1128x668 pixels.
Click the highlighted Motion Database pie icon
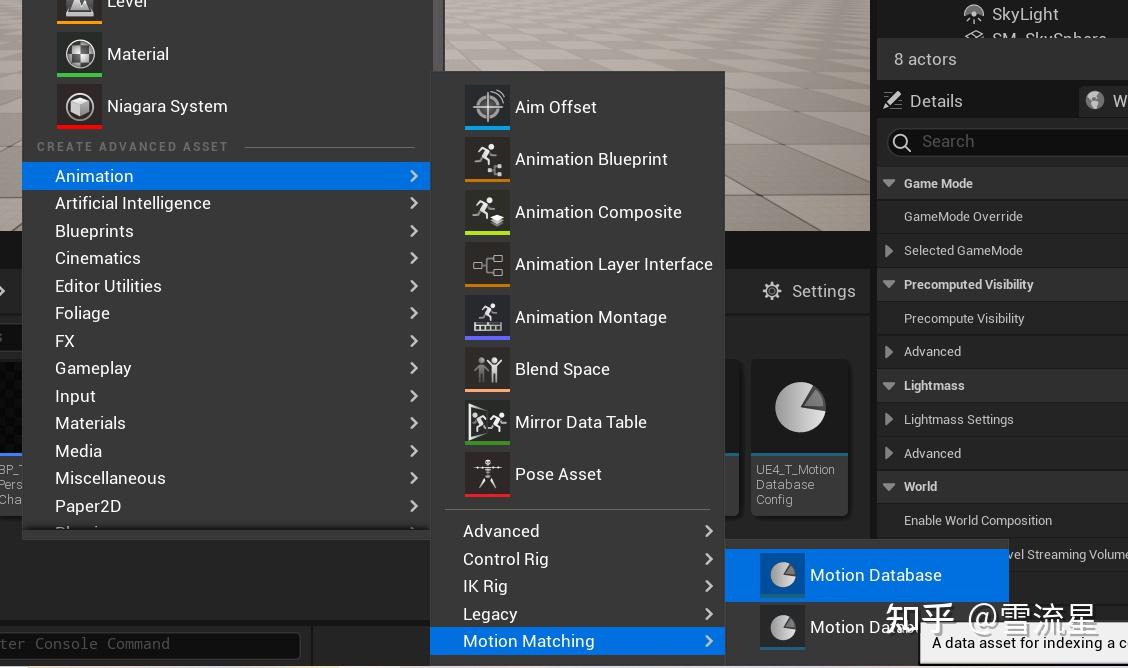[783, 575]
